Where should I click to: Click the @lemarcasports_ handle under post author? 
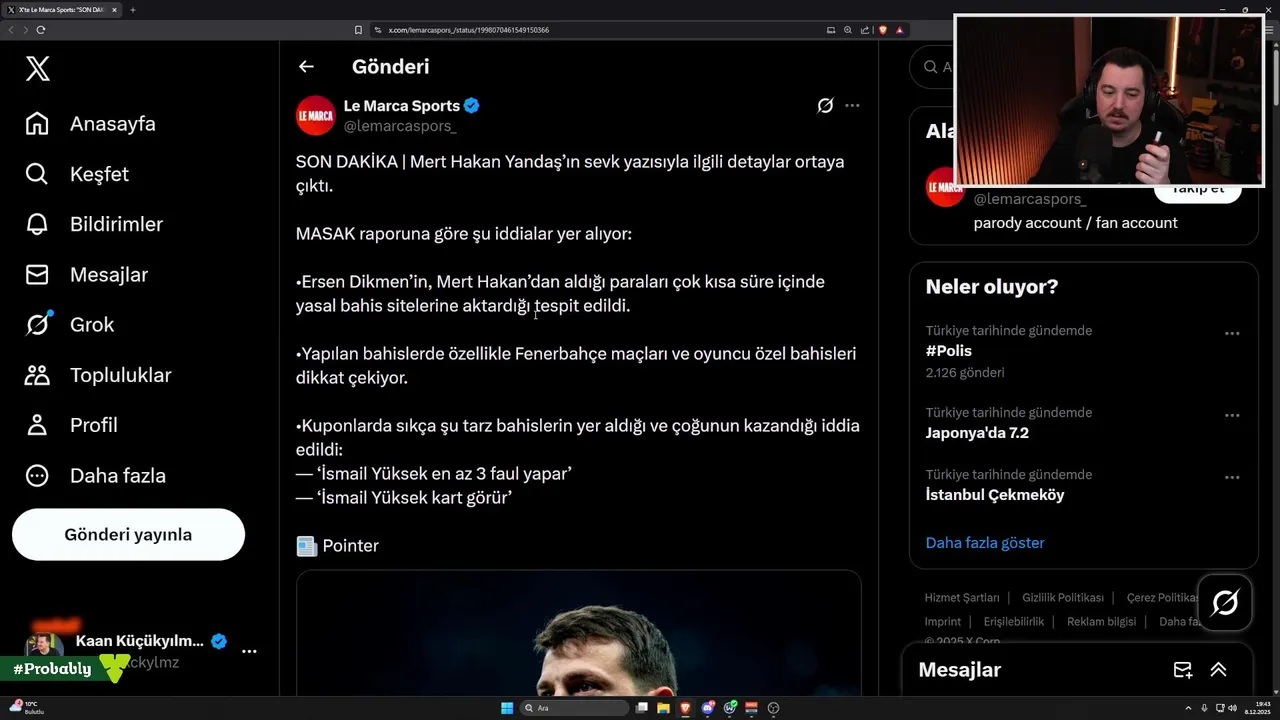click(400, 126)
